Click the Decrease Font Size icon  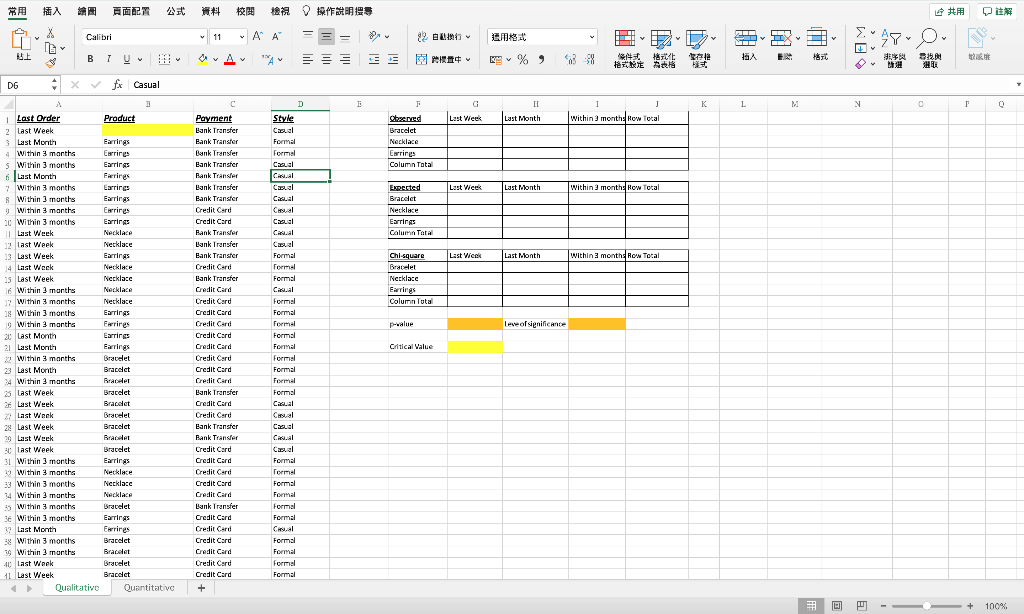pyautogui.click(x=276, y=37)
